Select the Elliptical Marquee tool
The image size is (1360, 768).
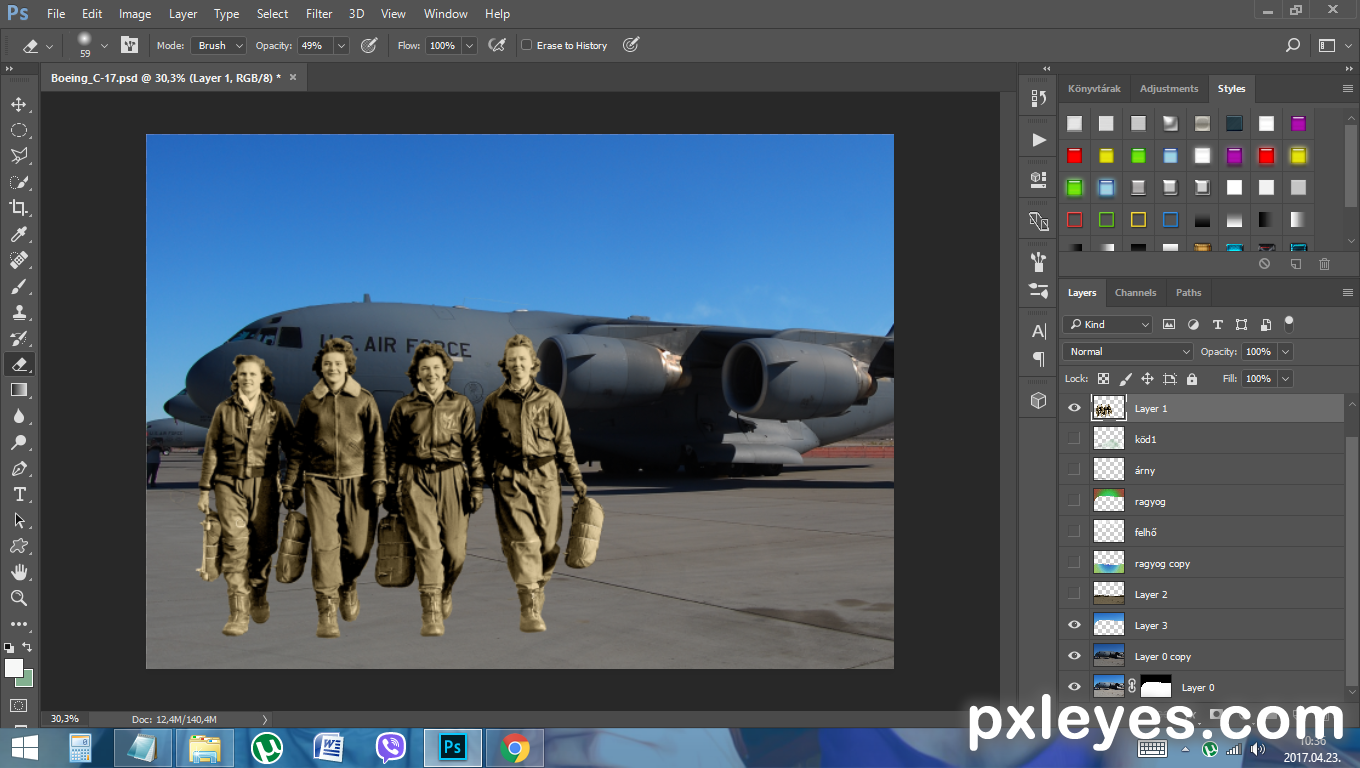click(18, 130)
